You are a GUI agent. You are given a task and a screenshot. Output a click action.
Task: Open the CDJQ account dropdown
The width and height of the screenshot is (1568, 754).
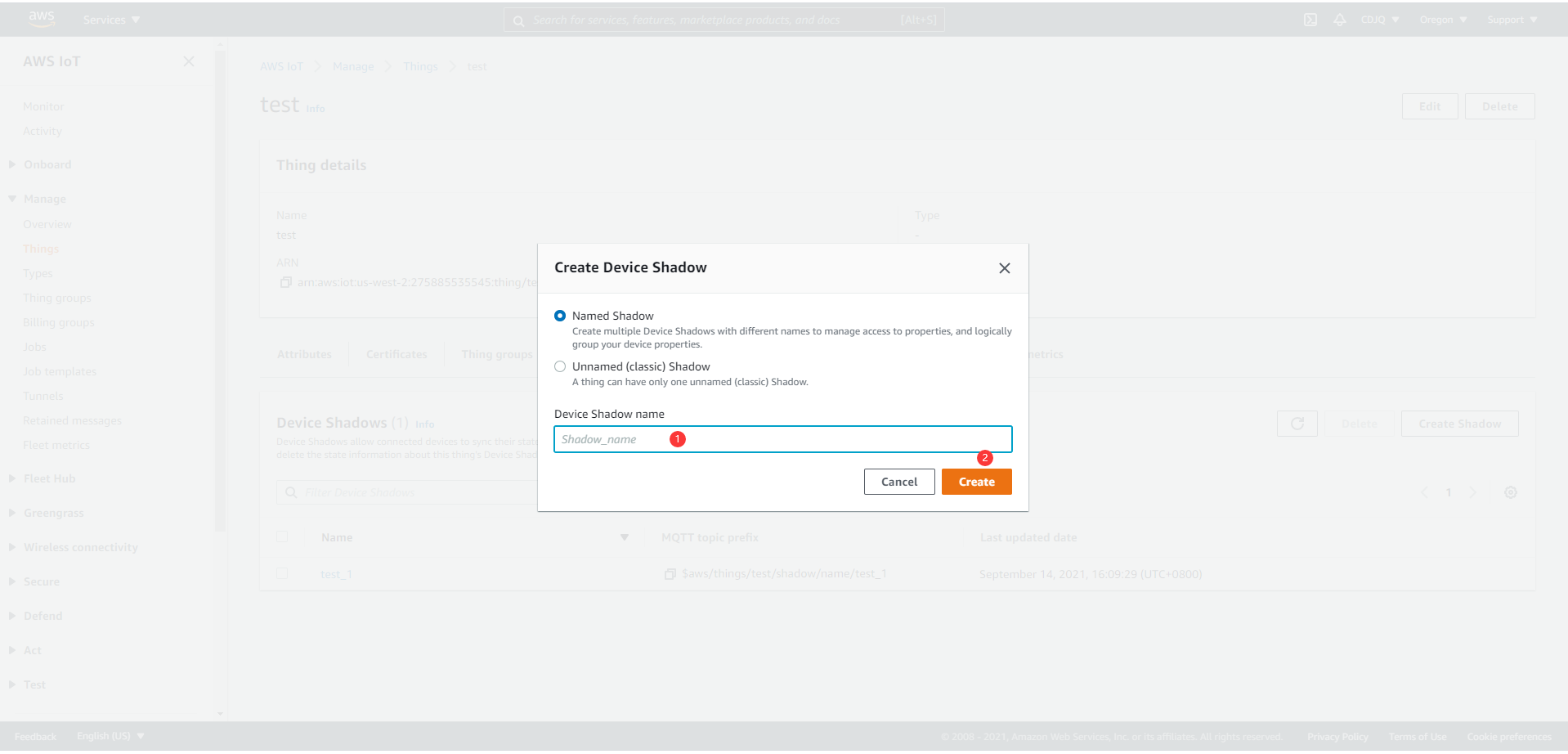click(x=1379, y=20)
